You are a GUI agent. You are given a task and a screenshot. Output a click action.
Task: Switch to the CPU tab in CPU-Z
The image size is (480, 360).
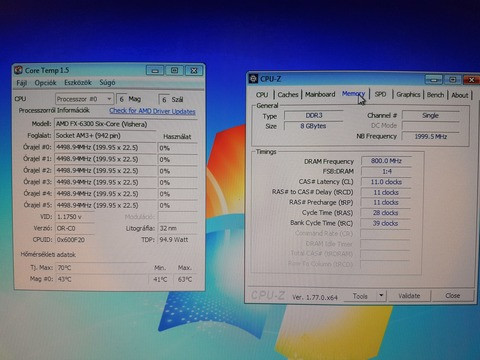262,95
